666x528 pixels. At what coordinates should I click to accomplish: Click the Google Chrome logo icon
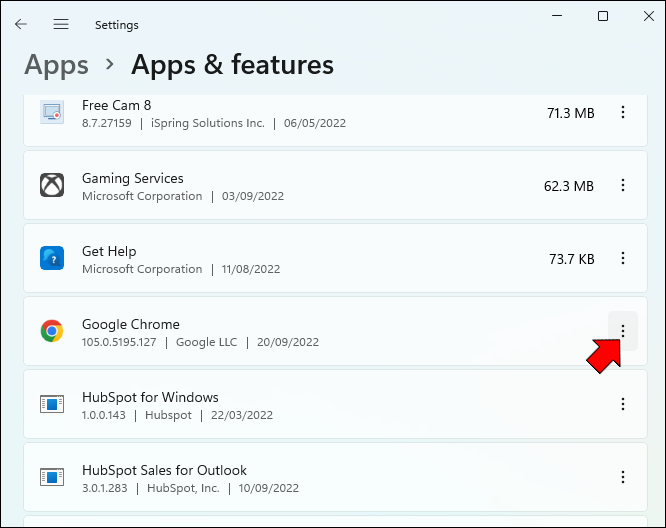[52, 331]
